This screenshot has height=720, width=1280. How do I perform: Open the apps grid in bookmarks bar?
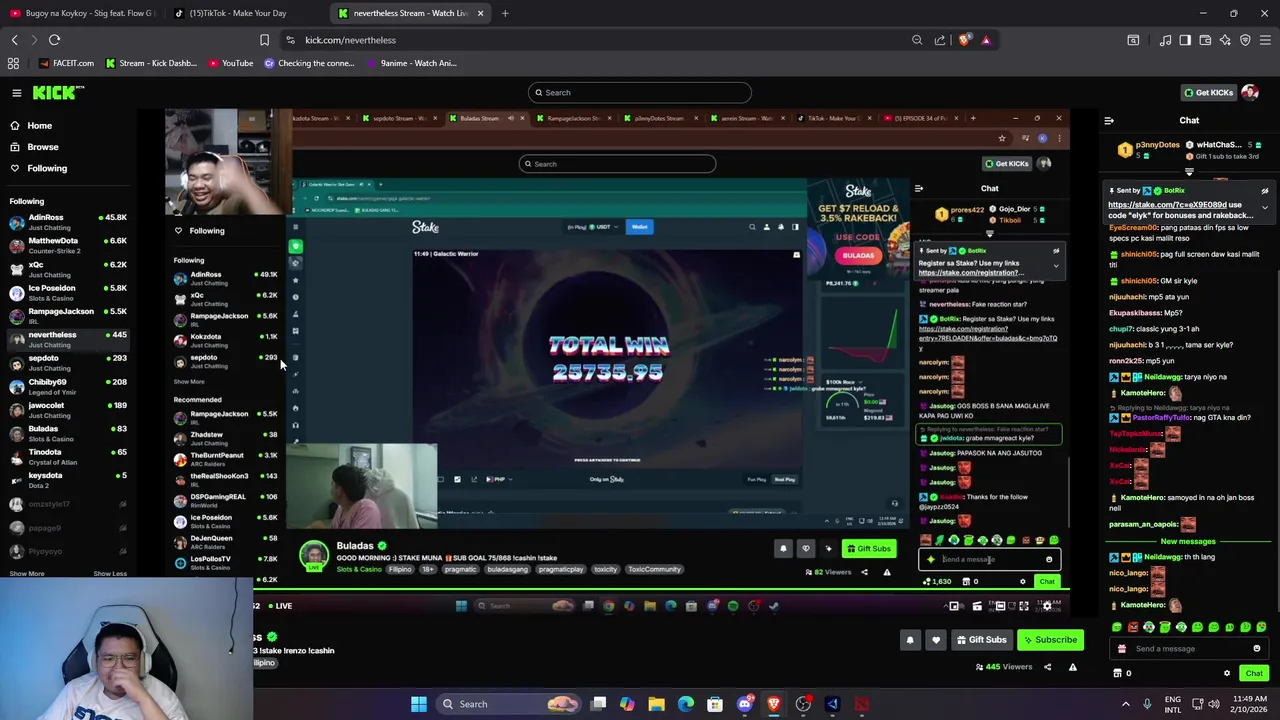13,63
